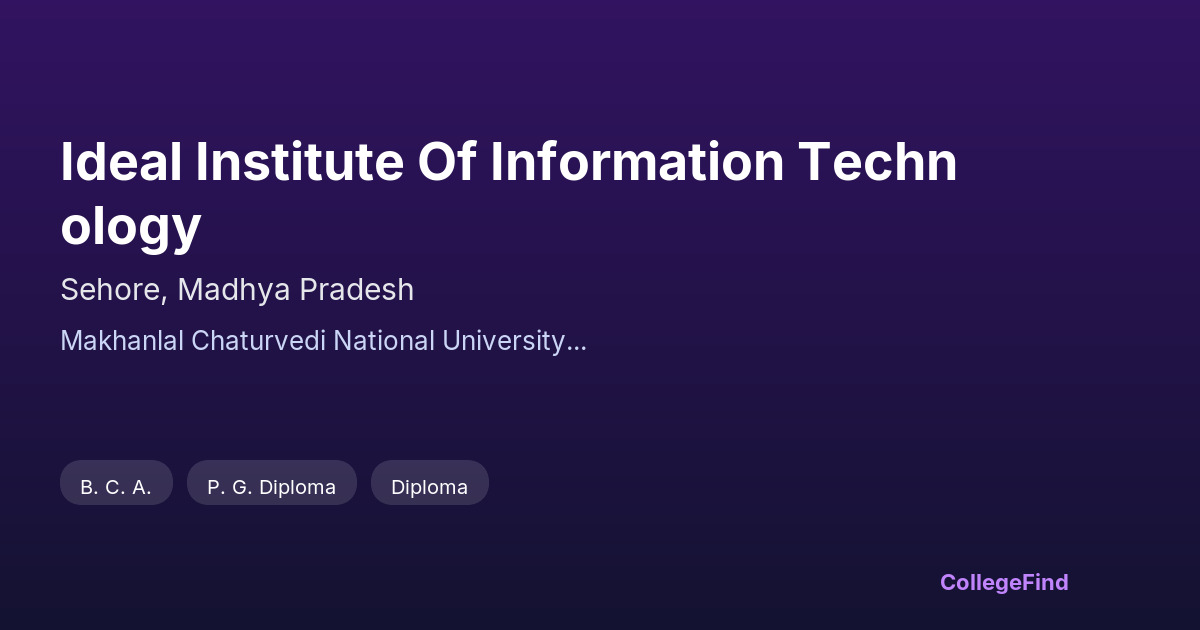Click the wrapped "ology" title text
The width and height of the screenshot is (1200, 630).
click(131, 225)
